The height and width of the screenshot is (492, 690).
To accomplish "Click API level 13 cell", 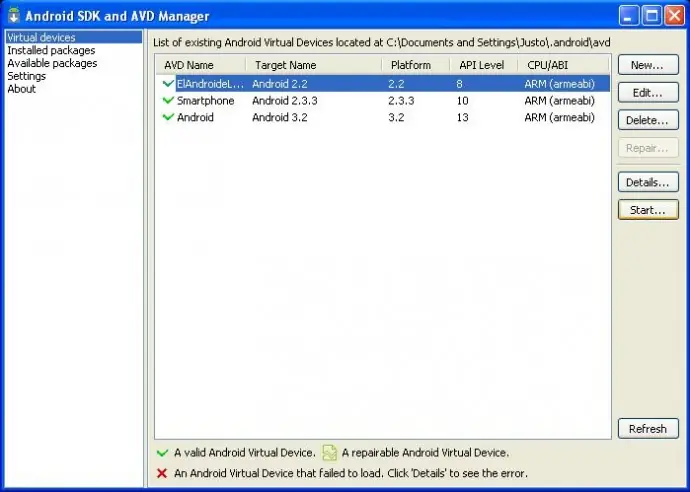I will (x=462, y=117).
